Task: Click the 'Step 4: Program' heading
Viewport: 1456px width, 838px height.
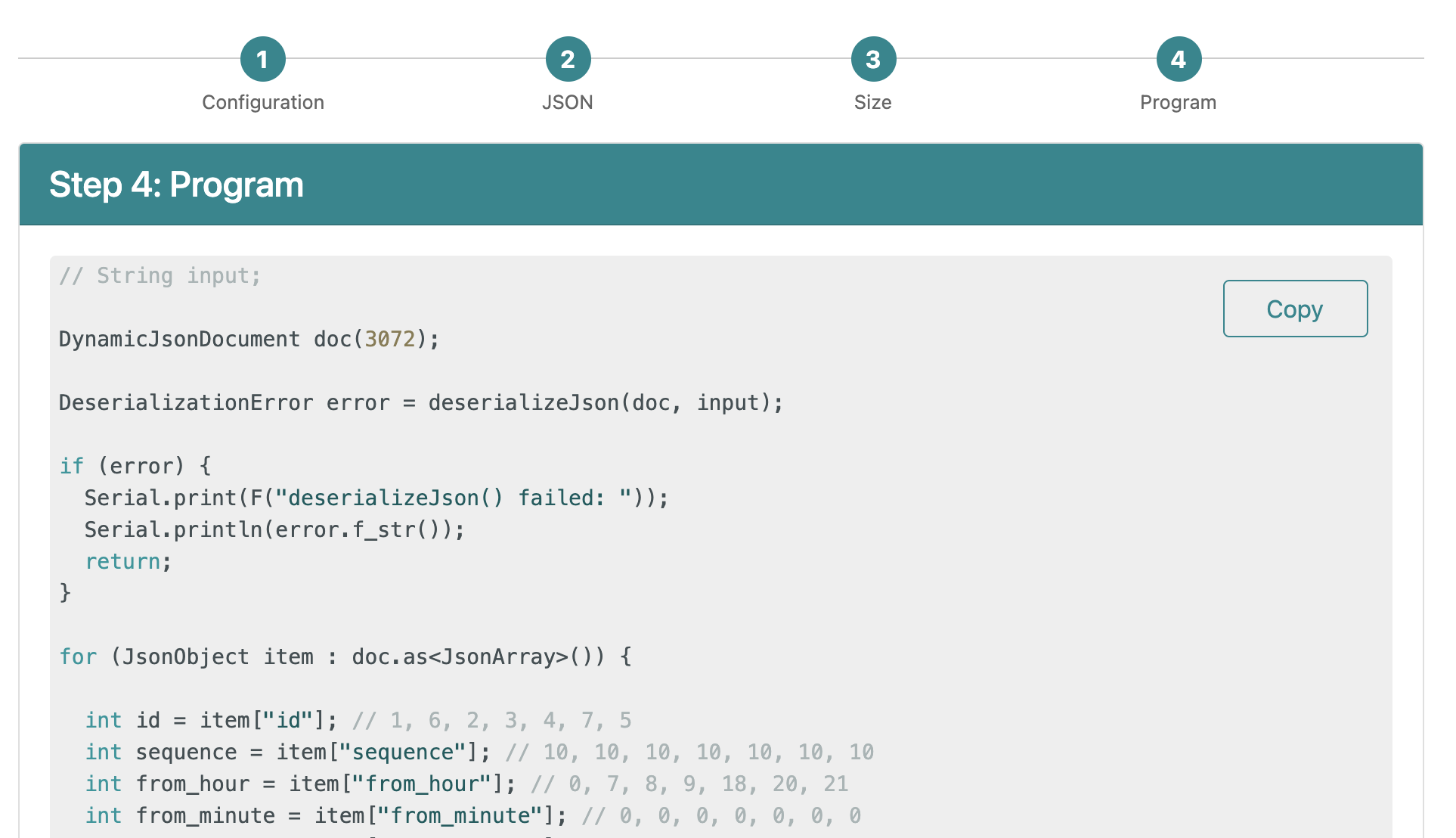Action: [176, 185]
